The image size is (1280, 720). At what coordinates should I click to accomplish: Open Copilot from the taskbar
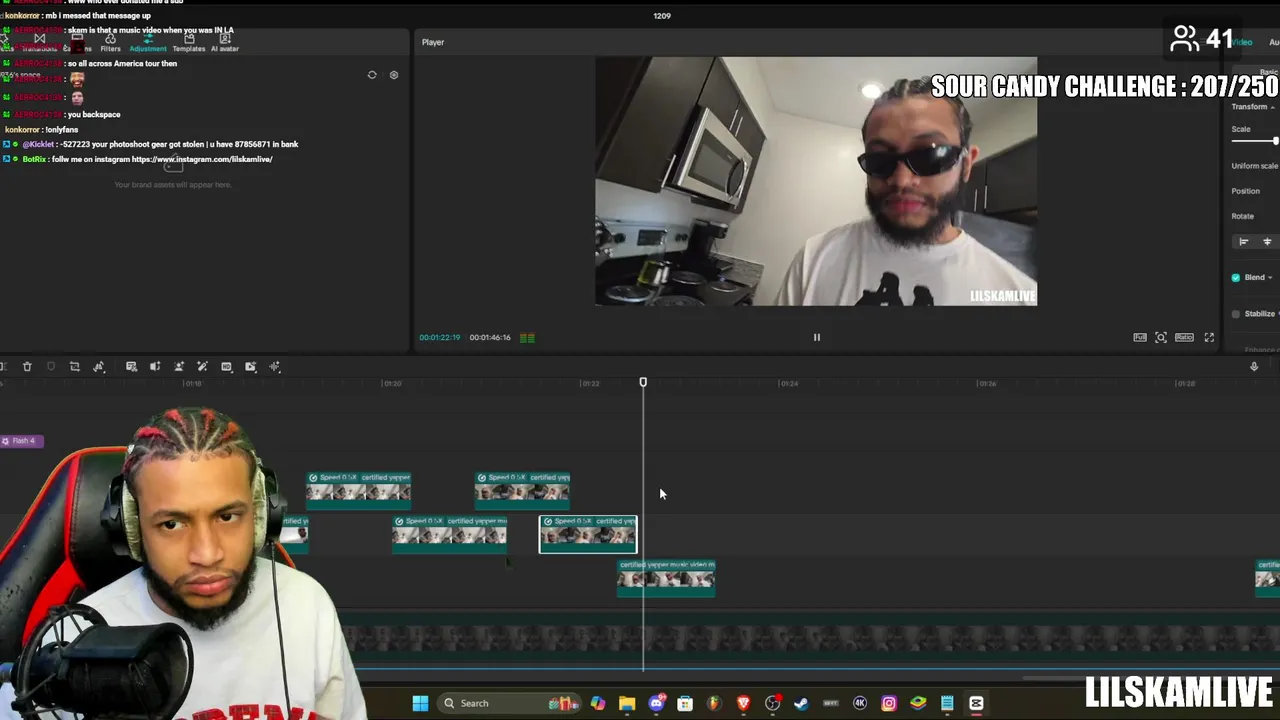coord(598,704)
